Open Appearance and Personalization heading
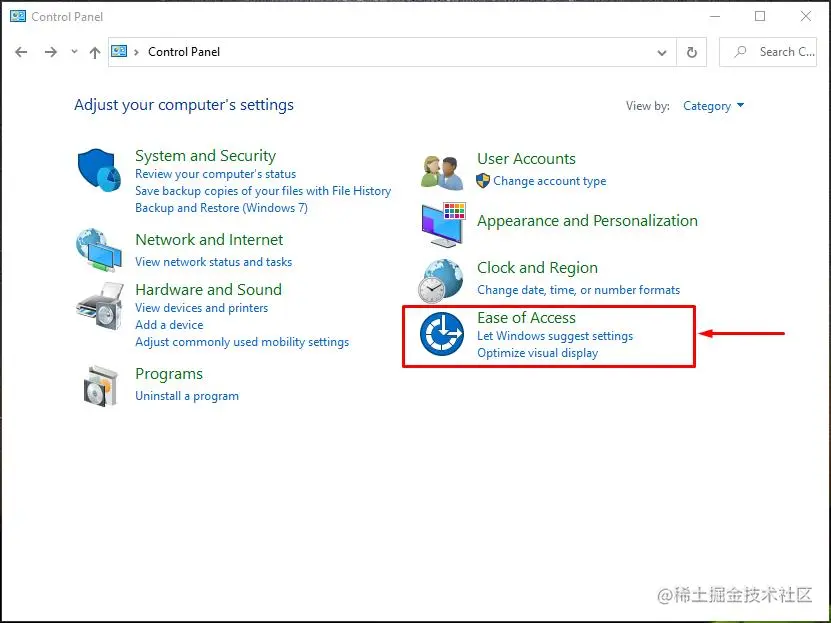This screenshot has height=623, width=831. (x=587, y=221)
